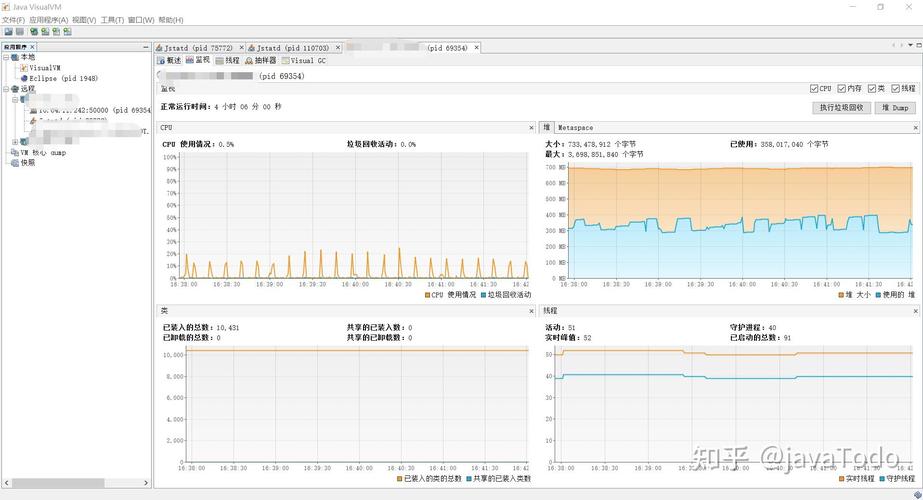Switch to the Metaspace memory tab
This screenshot has width=923, height=500.
pos(575,127)
